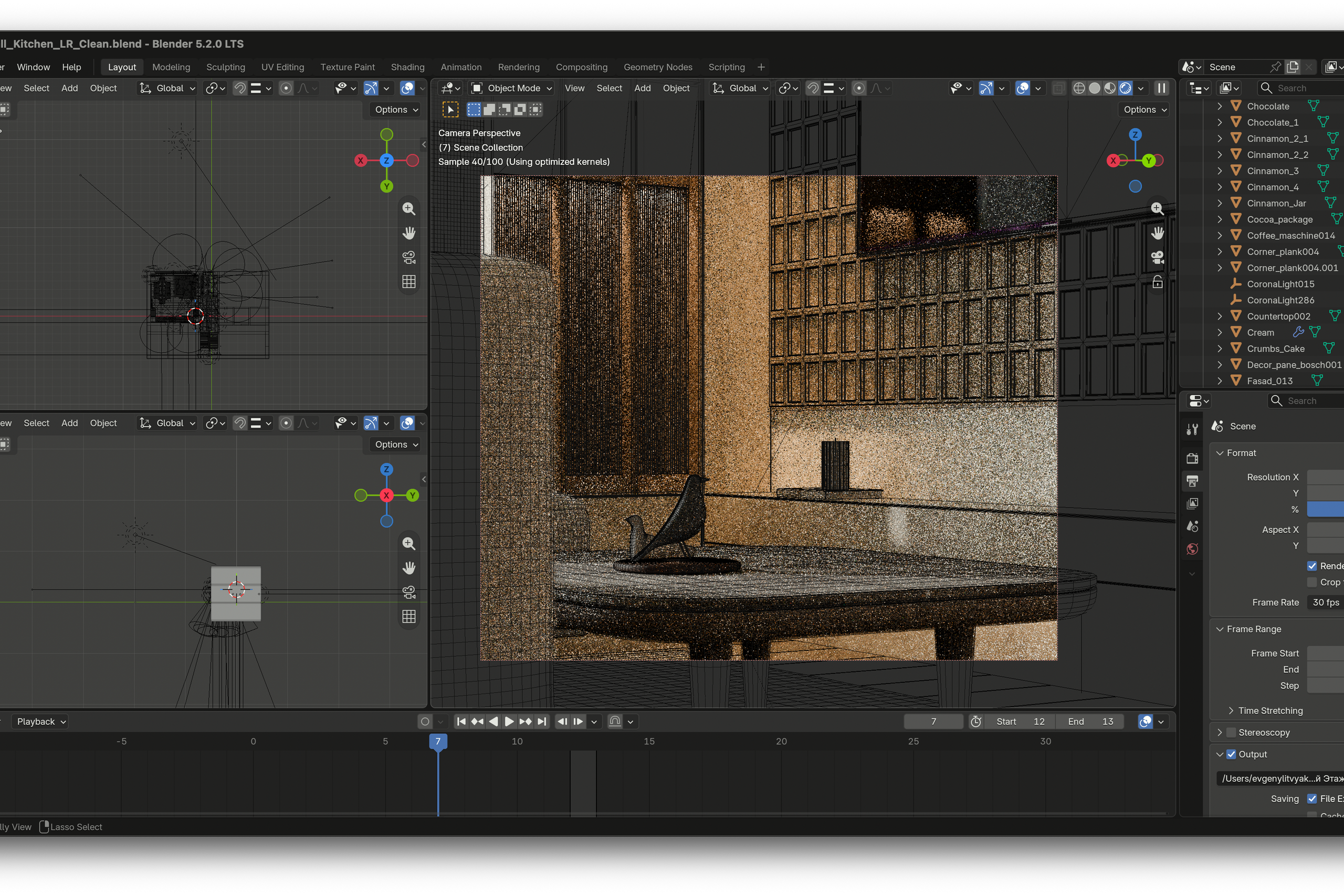
Task: Open Add menu in camera viewport header
Action: click(642, 88)
